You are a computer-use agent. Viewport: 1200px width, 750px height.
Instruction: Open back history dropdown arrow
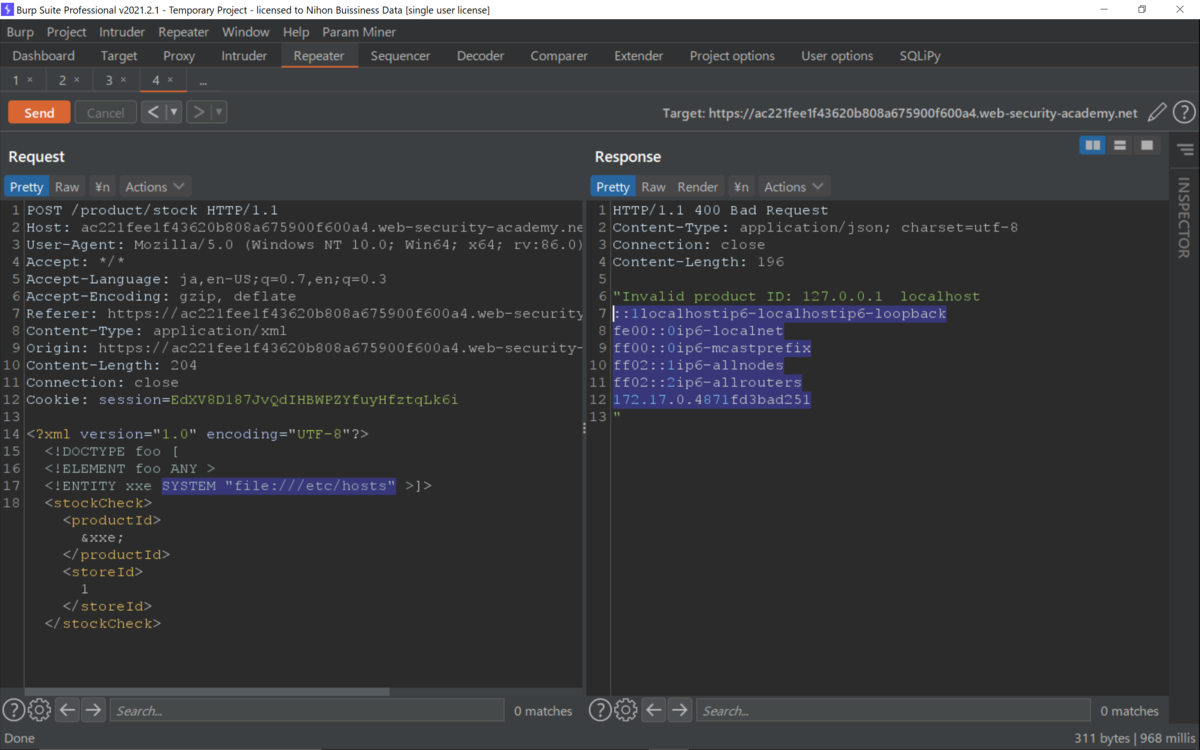[x=174, y=112]
